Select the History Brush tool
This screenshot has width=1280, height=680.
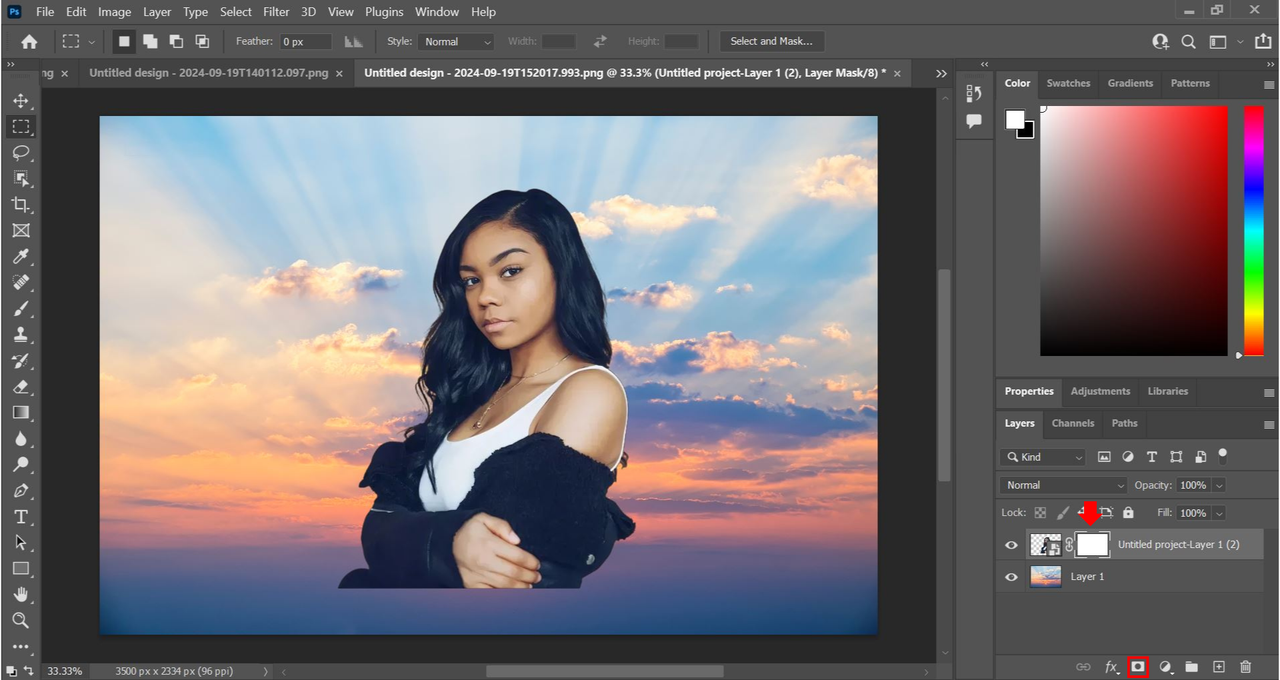pyautogui.click(x=21, y=361)
